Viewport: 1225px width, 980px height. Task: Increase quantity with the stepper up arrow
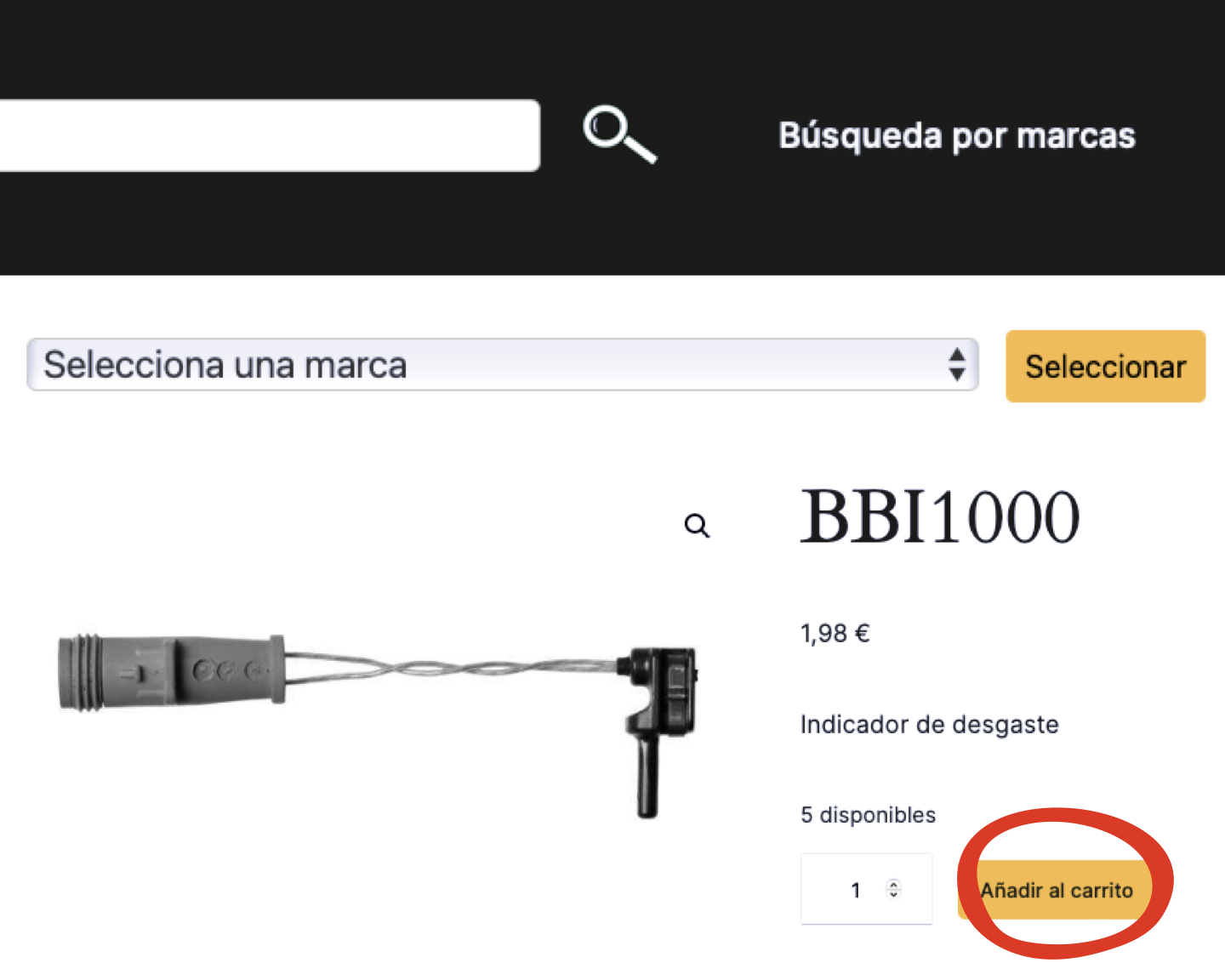[x=893, y=883]
